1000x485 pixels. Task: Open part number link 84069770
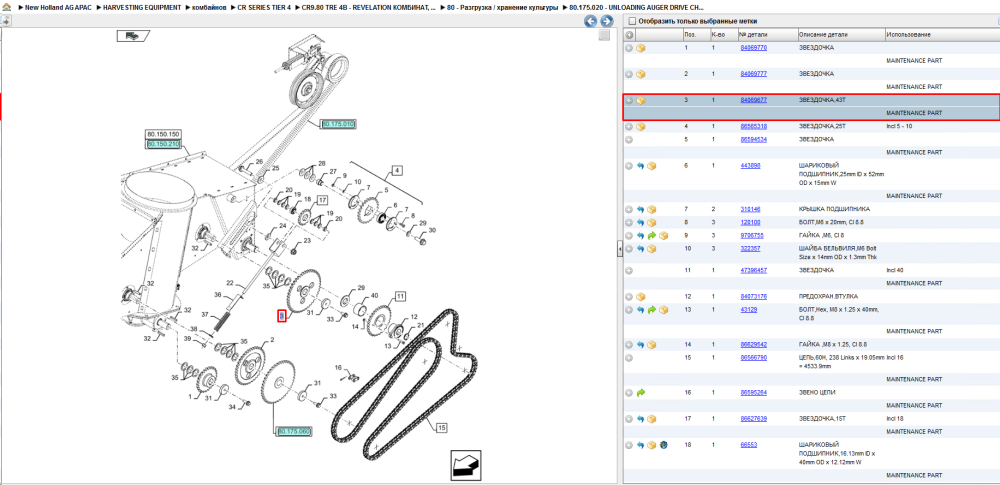(753, 48)
